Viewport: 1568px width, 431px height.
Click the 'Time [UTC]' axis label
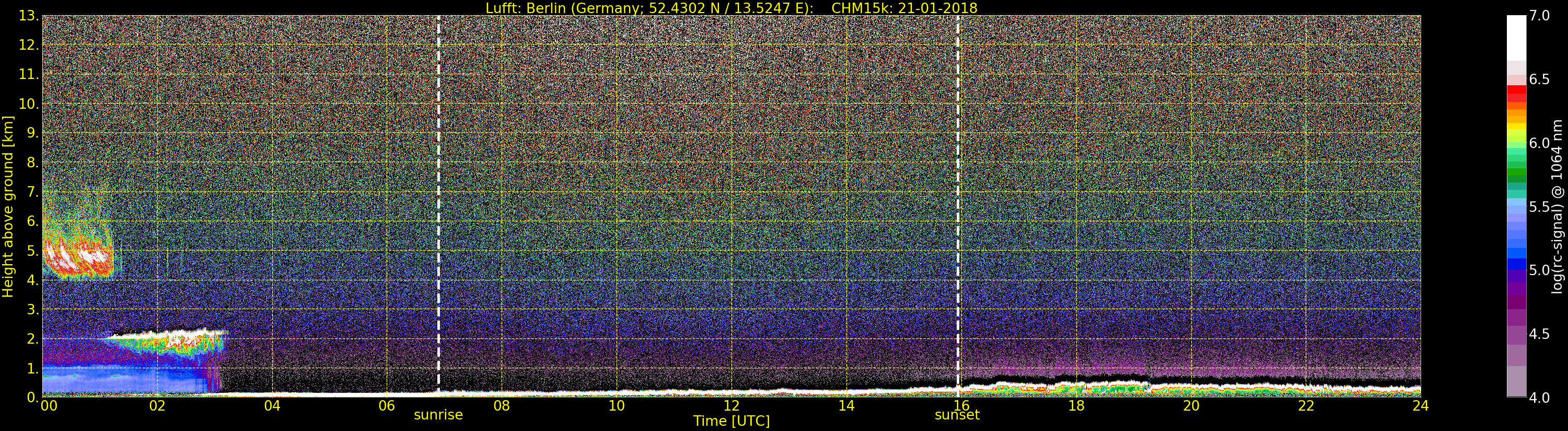tap(731, 421)
